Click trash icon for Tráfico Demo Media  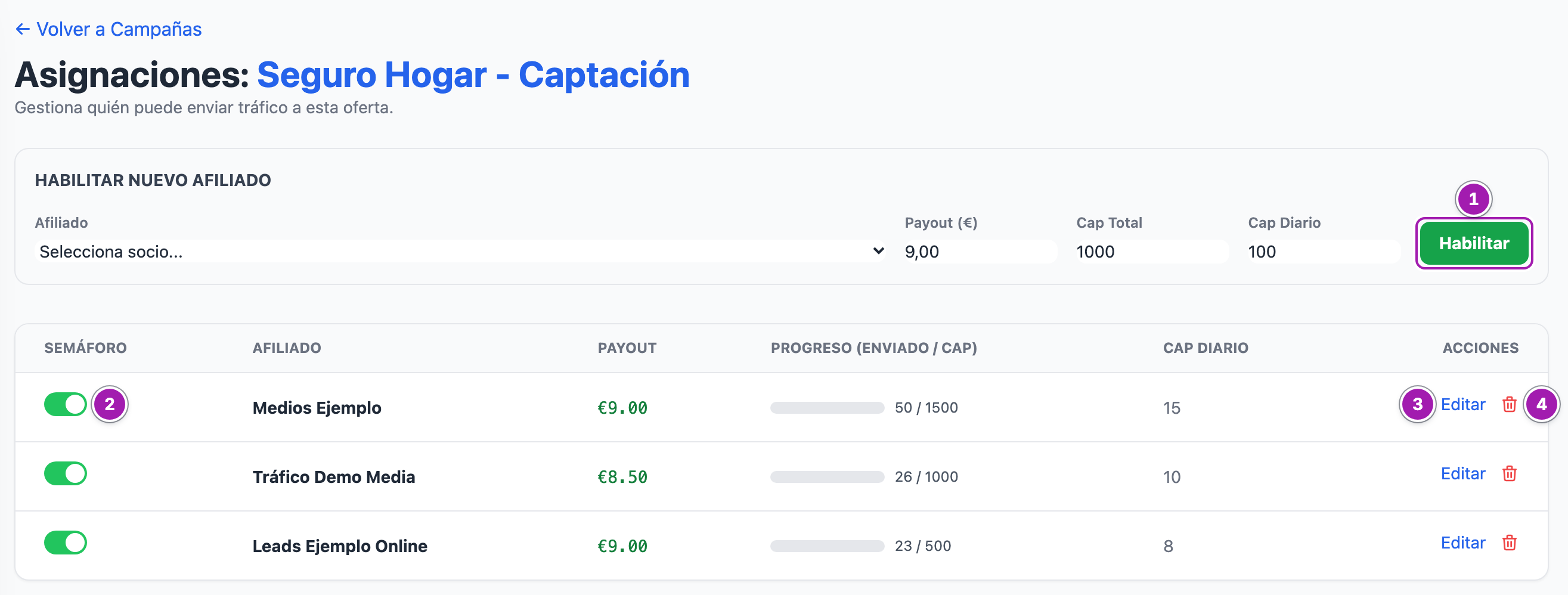click(x=1509, y=473)
